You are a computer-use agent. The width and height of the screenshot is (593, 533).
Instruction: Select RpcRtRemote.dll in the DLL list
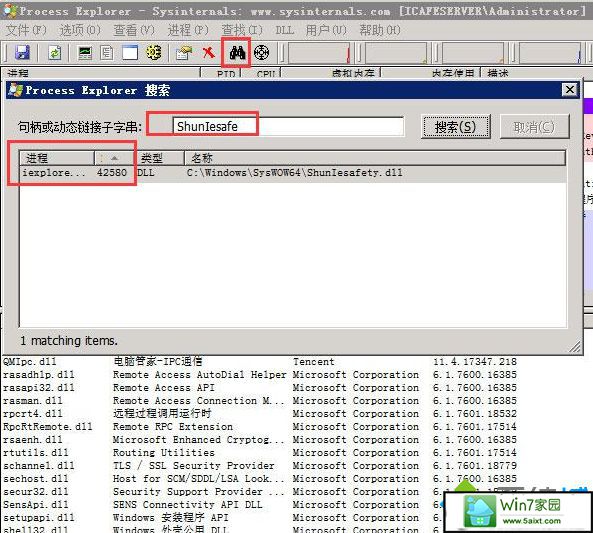pyautogui.click(x=48, y=427)
